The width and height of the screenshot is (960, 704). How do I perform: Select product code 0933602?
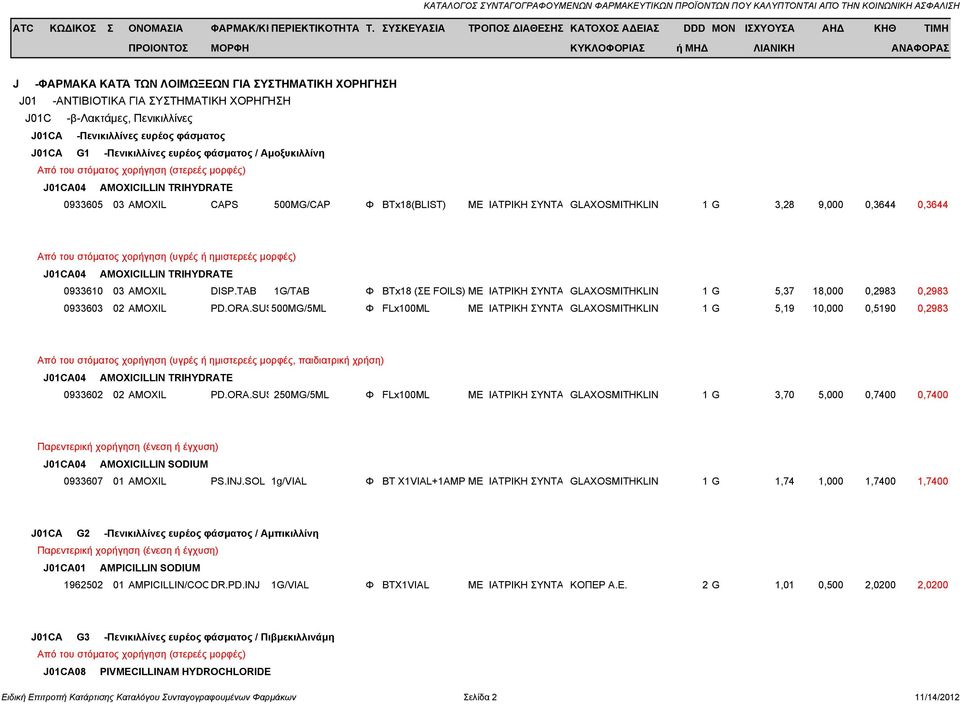[x=83, y=395]
